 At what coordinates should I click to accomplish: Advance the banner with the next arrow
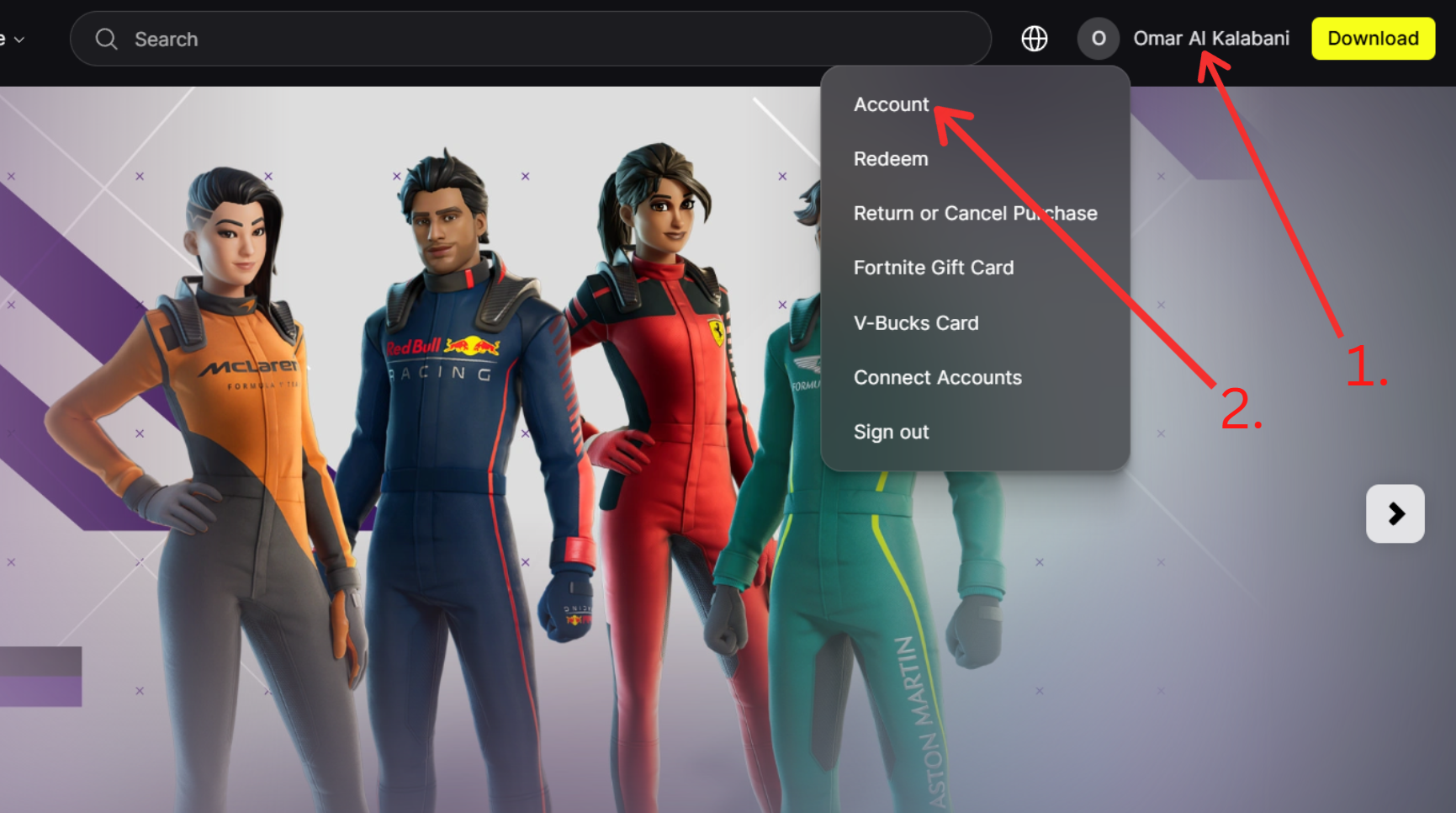1395,513
